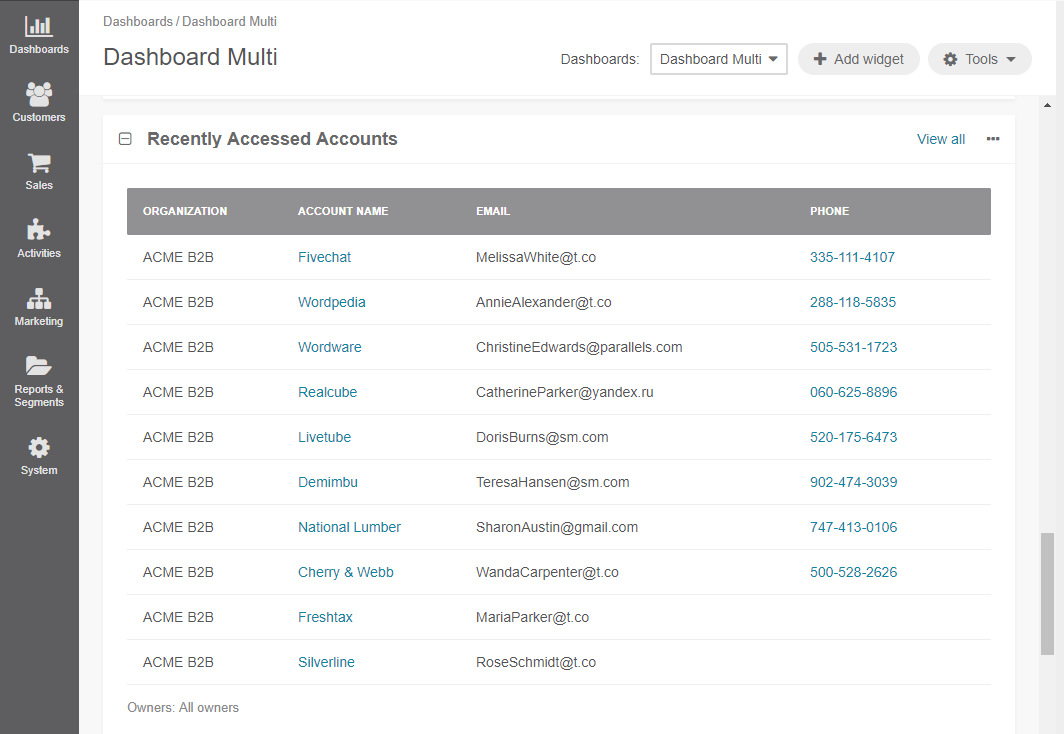Click the vertical scrollbar thumb

(1047, 594)
